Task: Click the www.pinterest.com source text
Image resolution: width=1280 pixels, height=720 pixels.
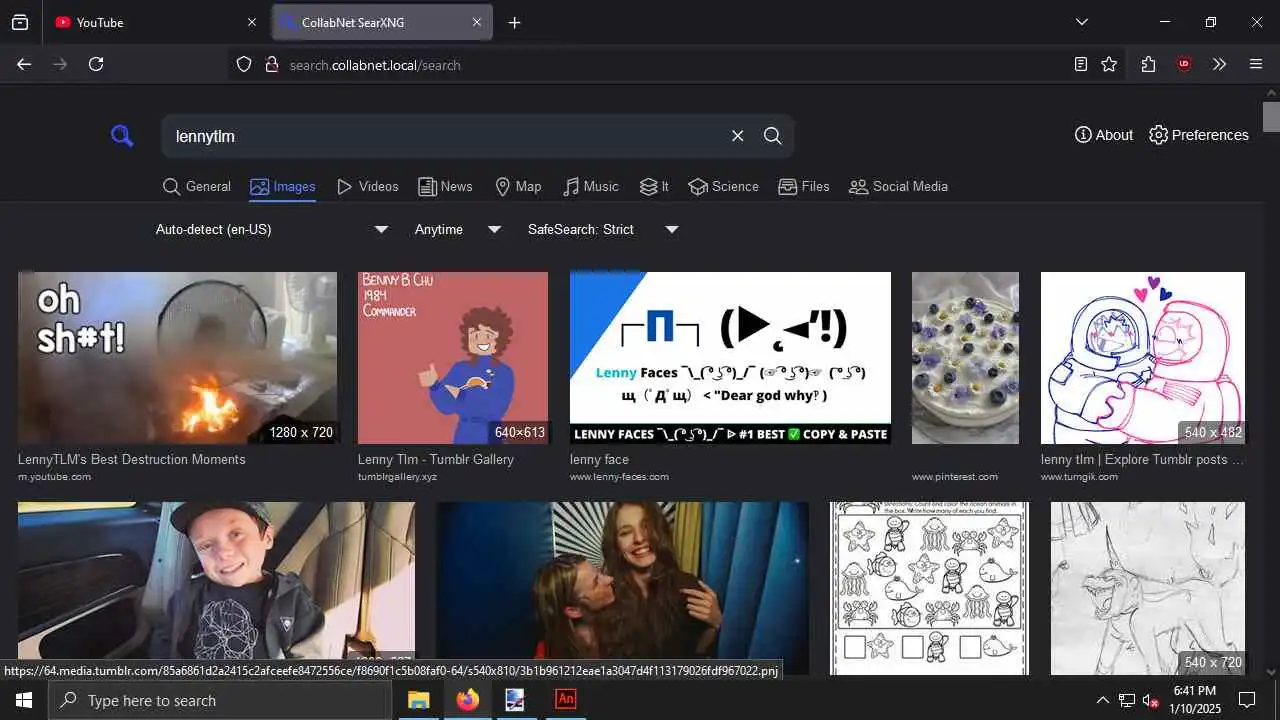Action: coord(954,477)
